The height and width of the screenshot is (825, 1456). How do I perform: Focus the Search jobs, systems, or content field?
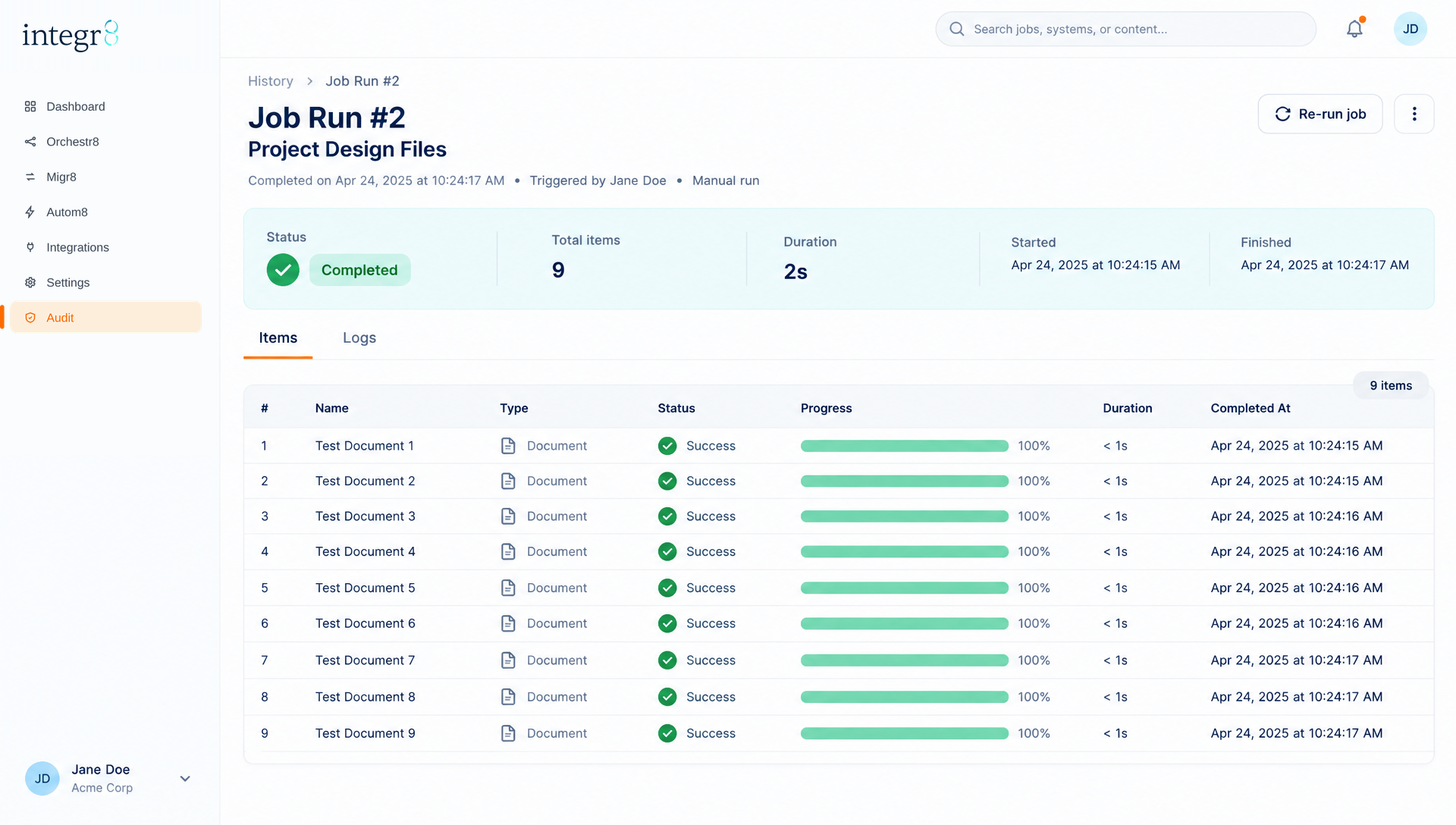point(1126,29)
